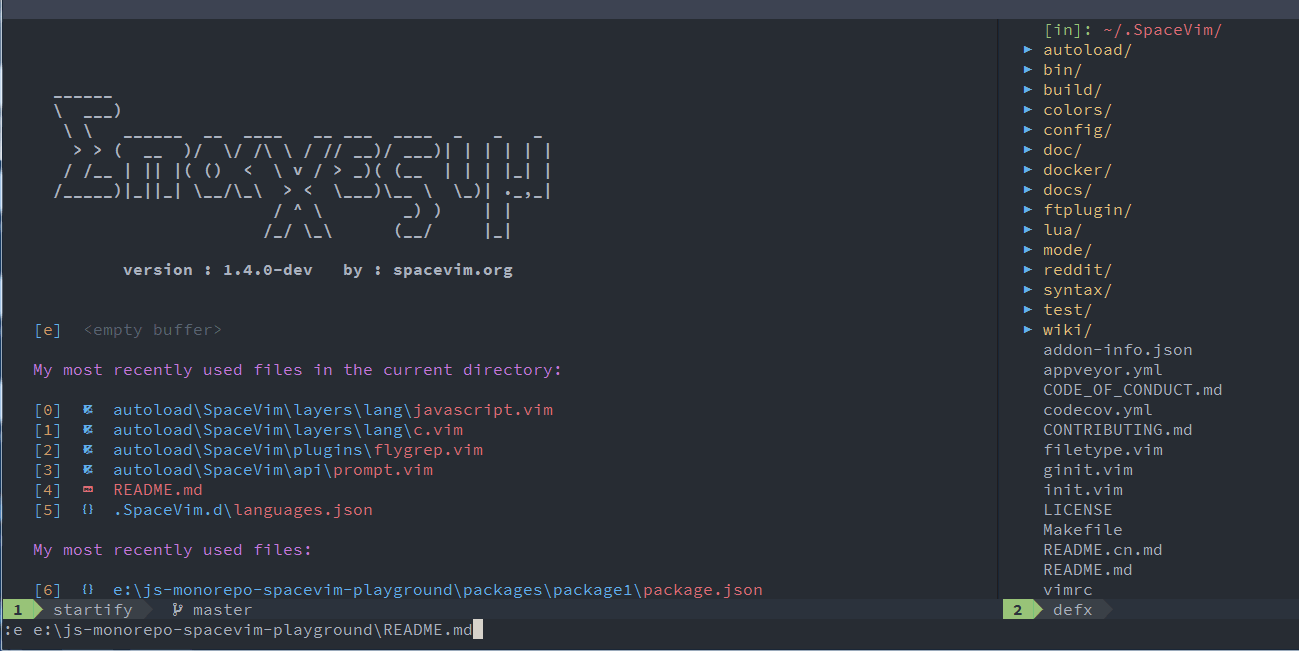Viewport: 1299px width, 651px height.
Task: Click the JSON braces icon for languages.json
Action: tap(88, 510)
